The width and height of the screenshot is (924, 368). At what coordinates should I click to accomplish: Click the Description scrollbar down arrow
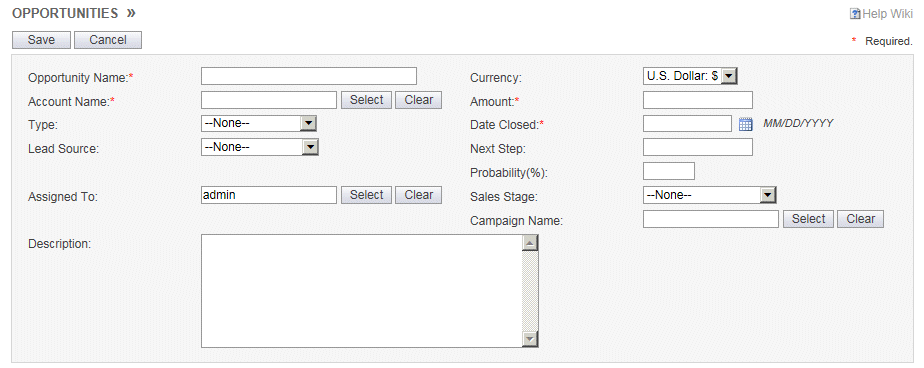click(x=530, y=339)
